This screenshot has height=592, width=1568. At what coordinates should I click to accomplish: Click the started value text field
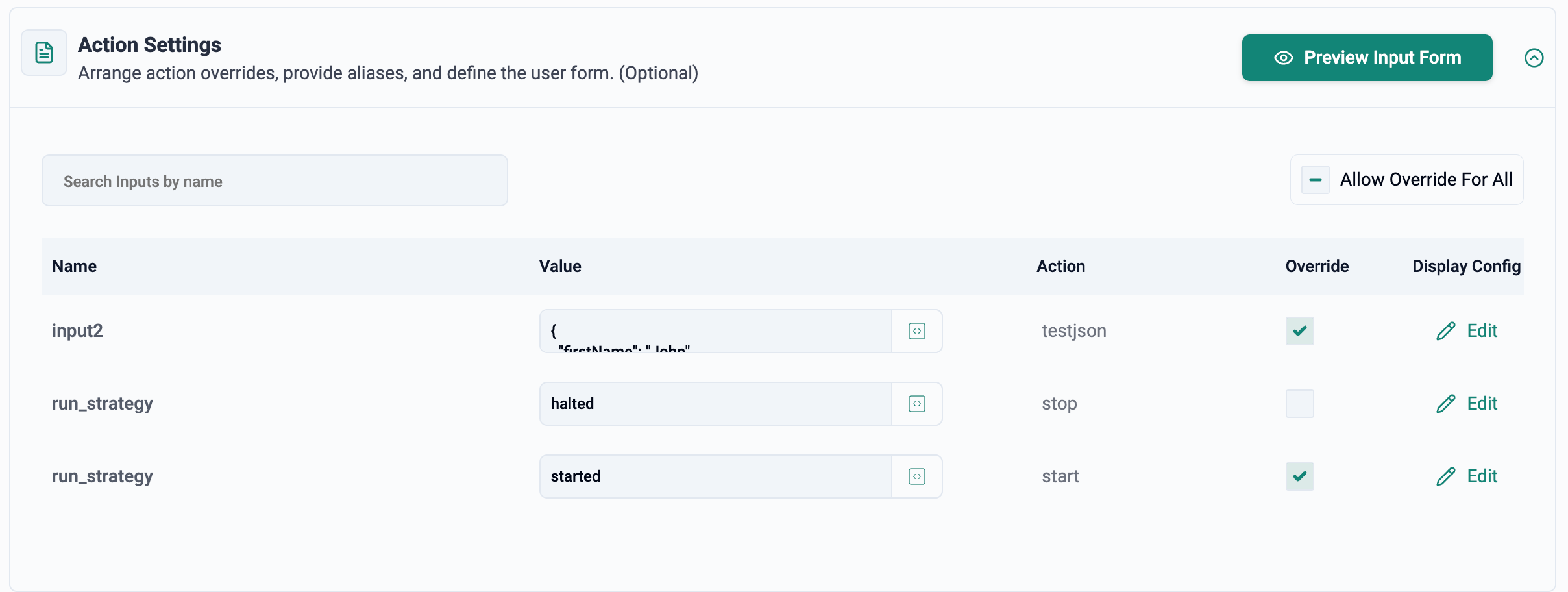click(x=715, y=476)
